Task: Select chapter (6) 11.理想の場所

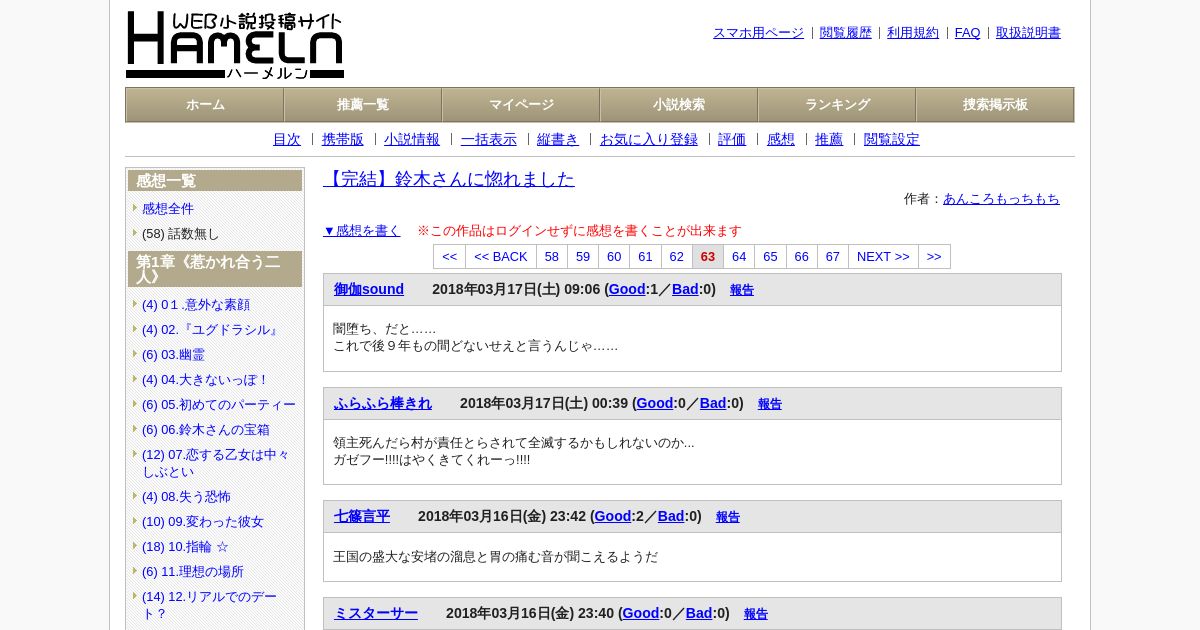Action: pos(193,572)
